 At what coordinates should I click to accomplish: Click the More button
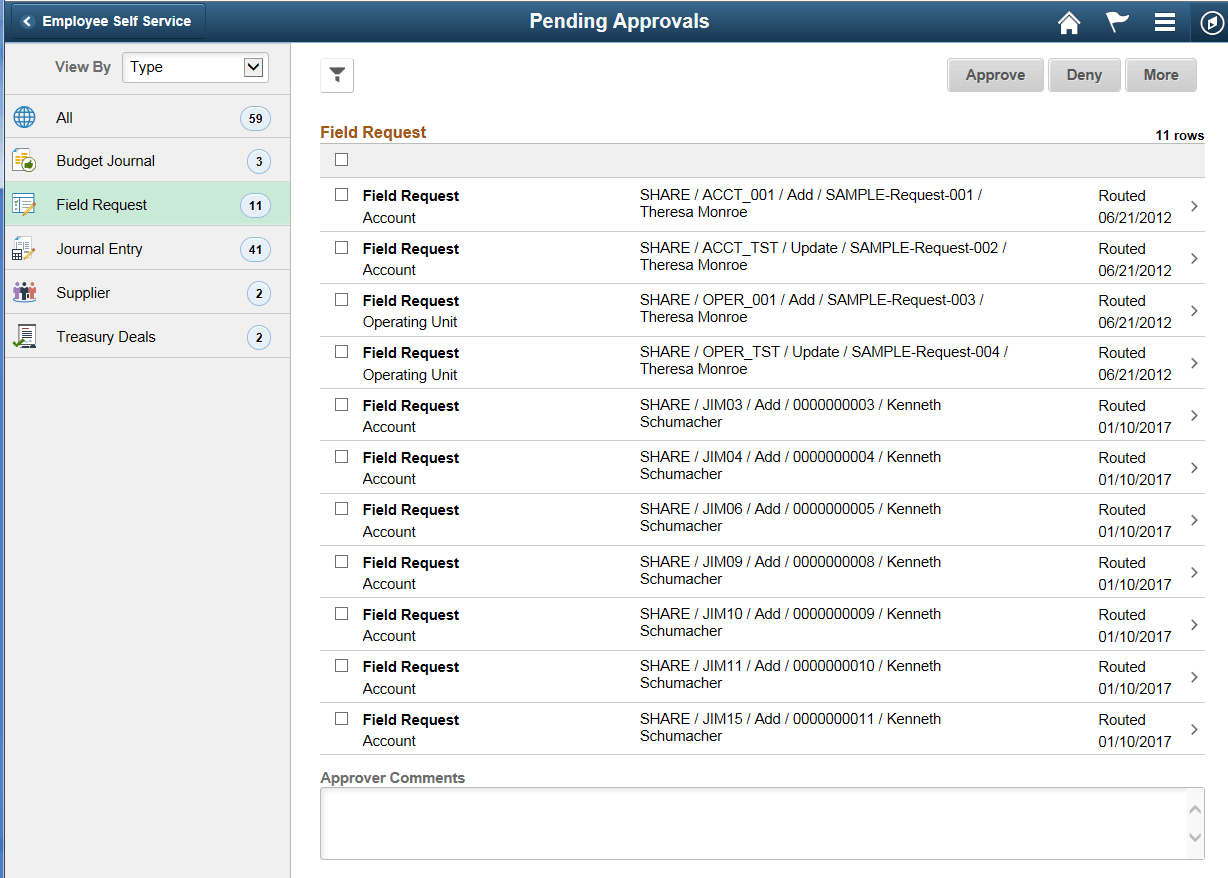[1161, 74]
